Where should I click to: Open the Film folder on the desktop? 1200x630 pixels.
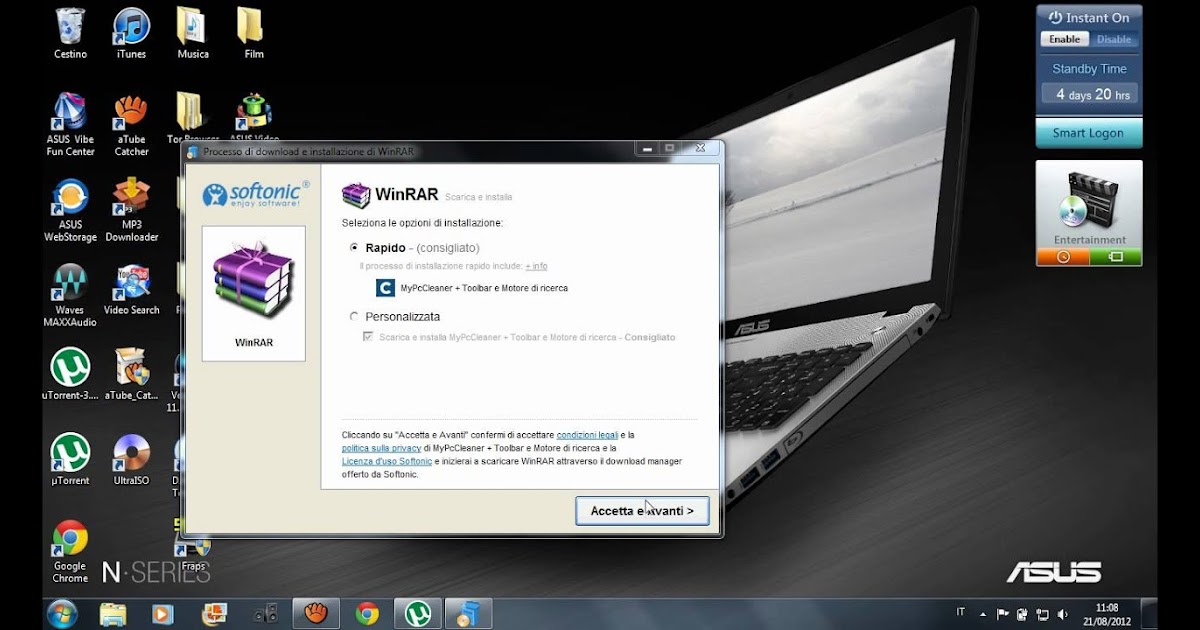pyautogui.click(x=253, y=32)
